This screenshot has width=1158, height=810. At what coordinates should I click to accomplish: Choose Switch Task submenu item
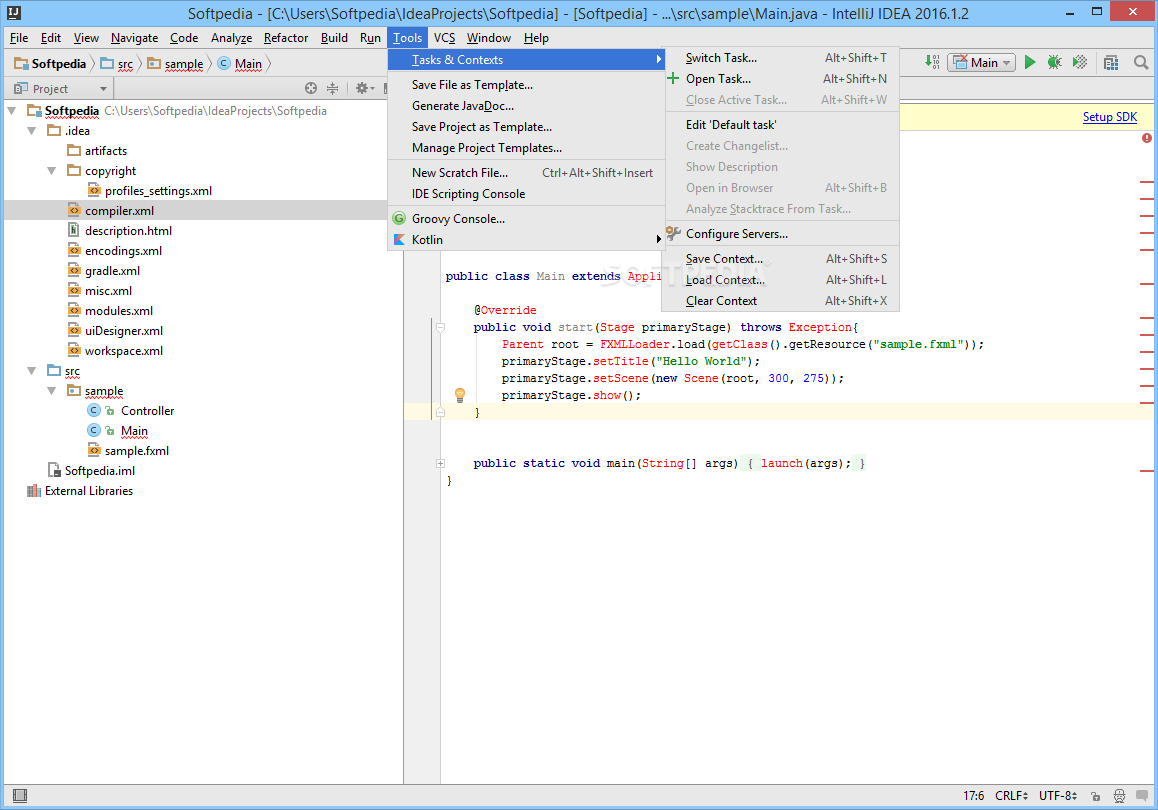pyautogui.click(x=783, y=58)
